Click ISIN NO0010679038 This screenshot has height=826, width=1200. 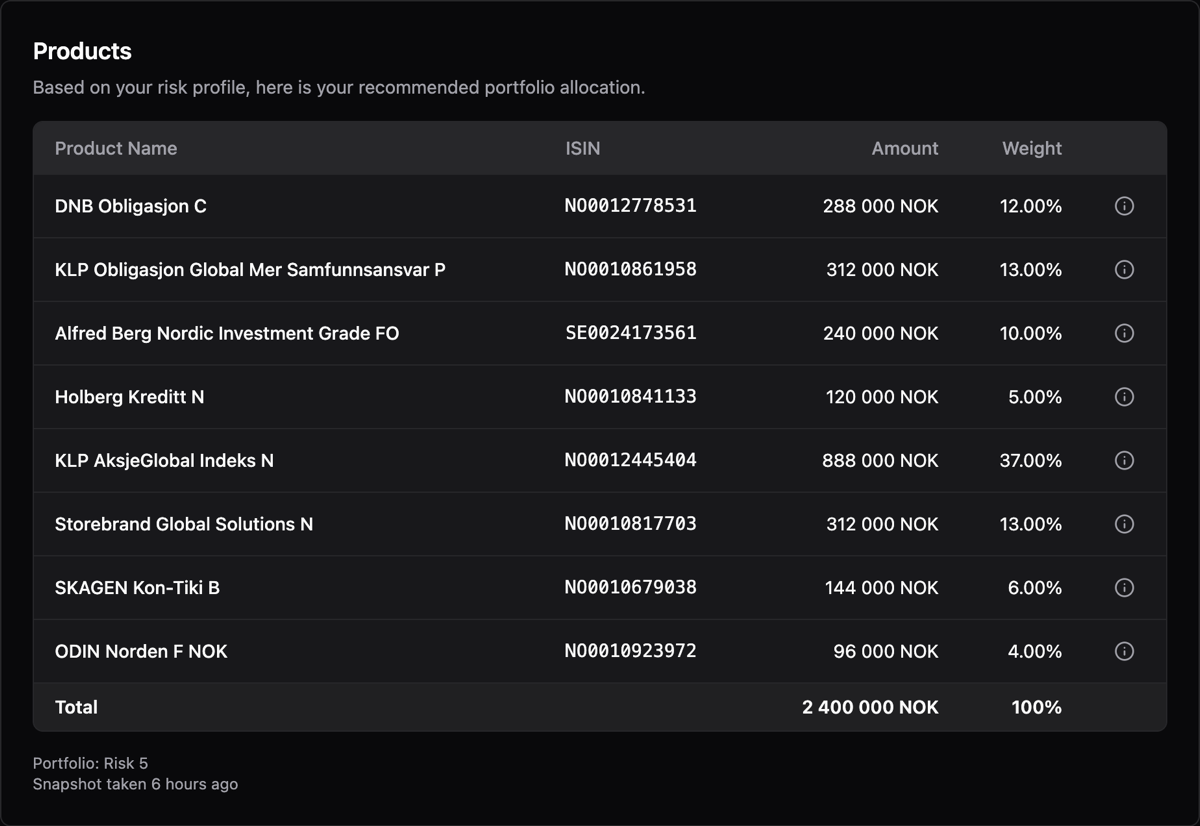click(631, 587)
